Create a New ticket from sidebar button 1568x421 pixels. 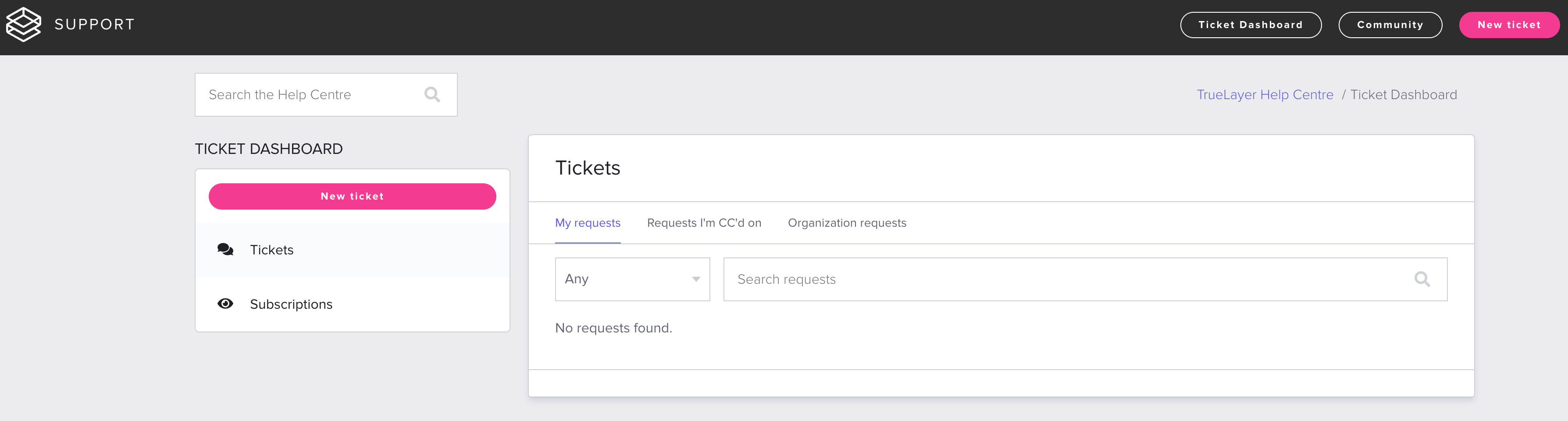tap(352, 196)
